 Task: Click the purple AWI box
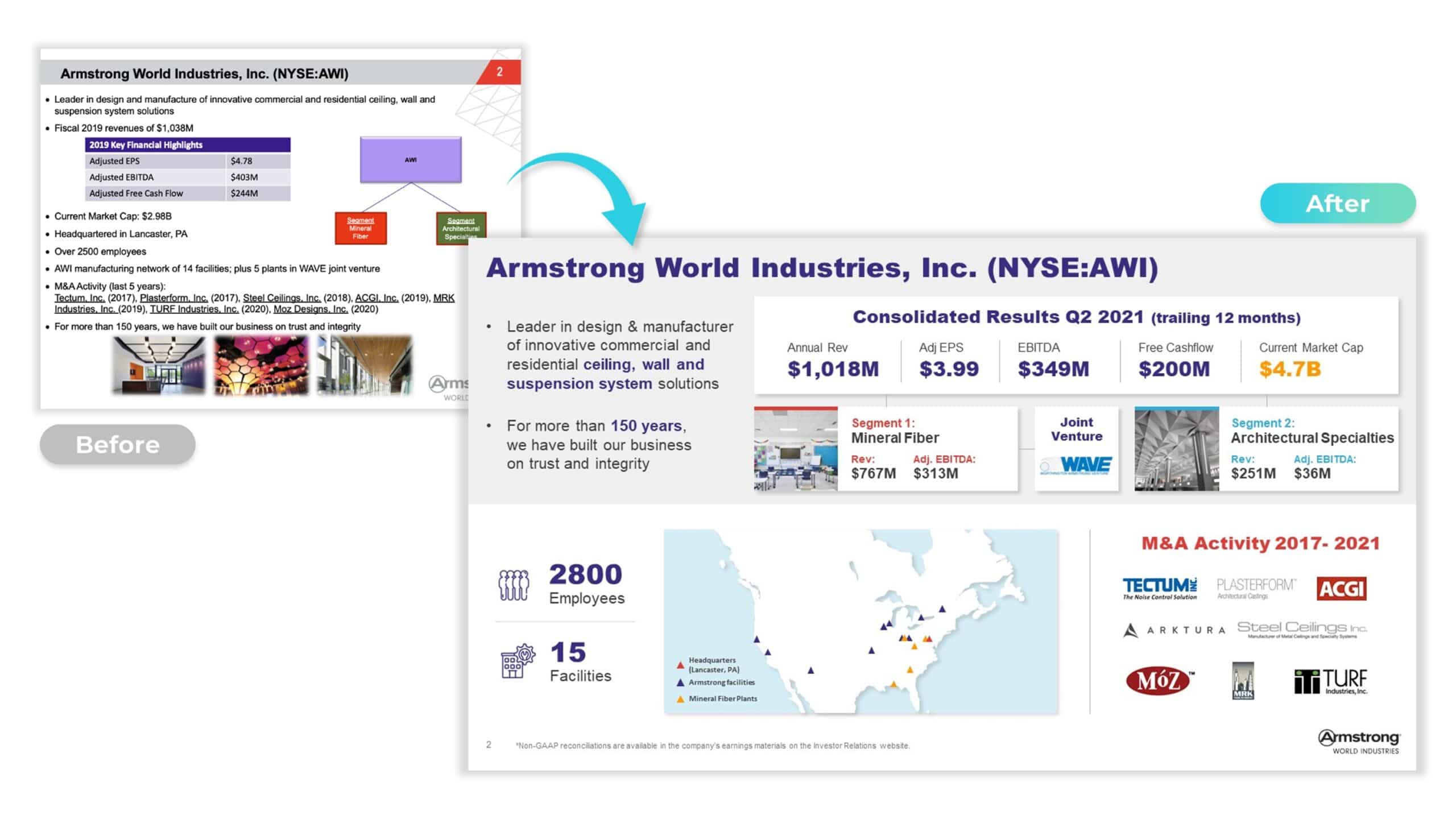pyautogui.click(x=411, y=160)
